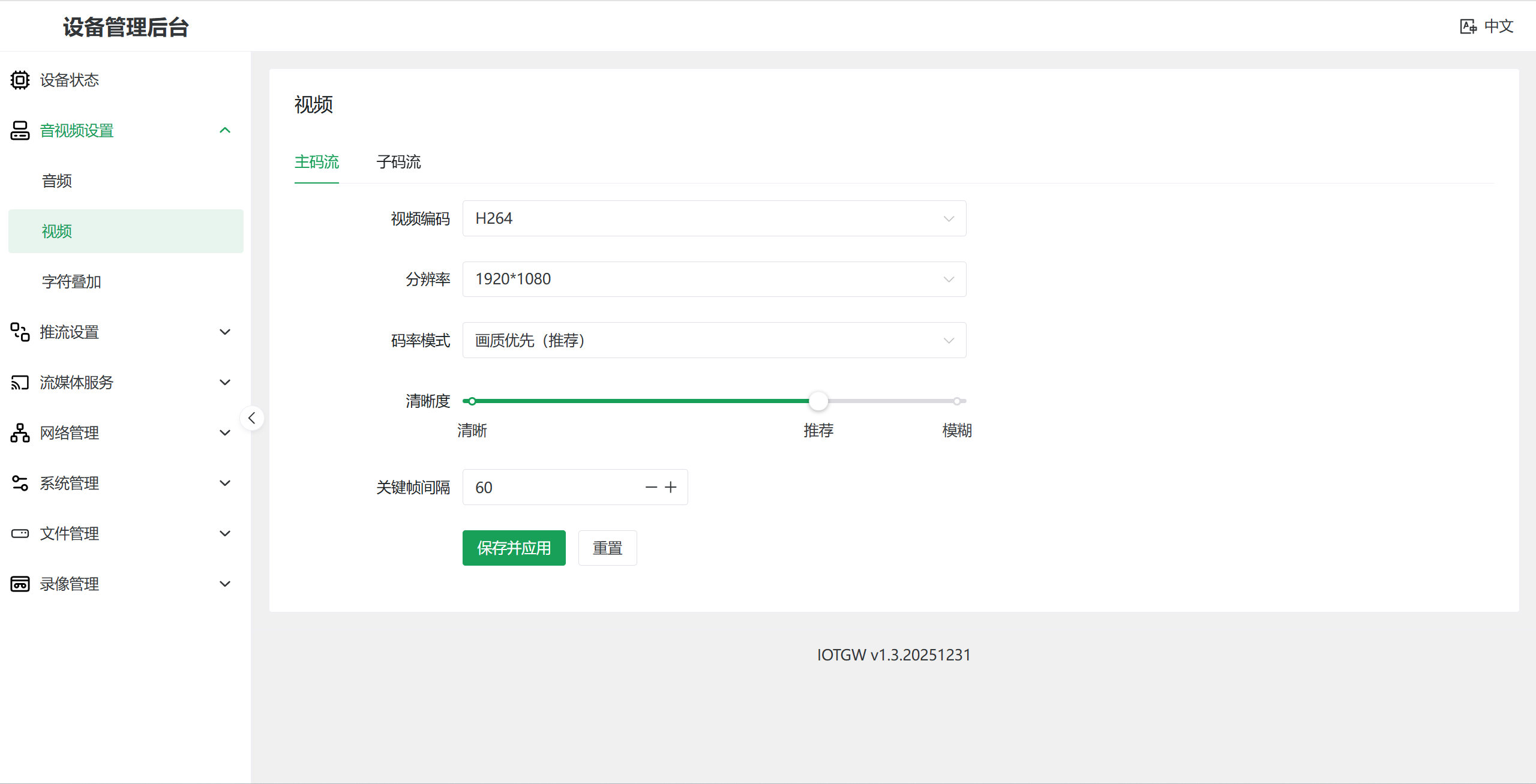Increase keyframe interval with plus button
1536x784 pixels.
point(671,487)
